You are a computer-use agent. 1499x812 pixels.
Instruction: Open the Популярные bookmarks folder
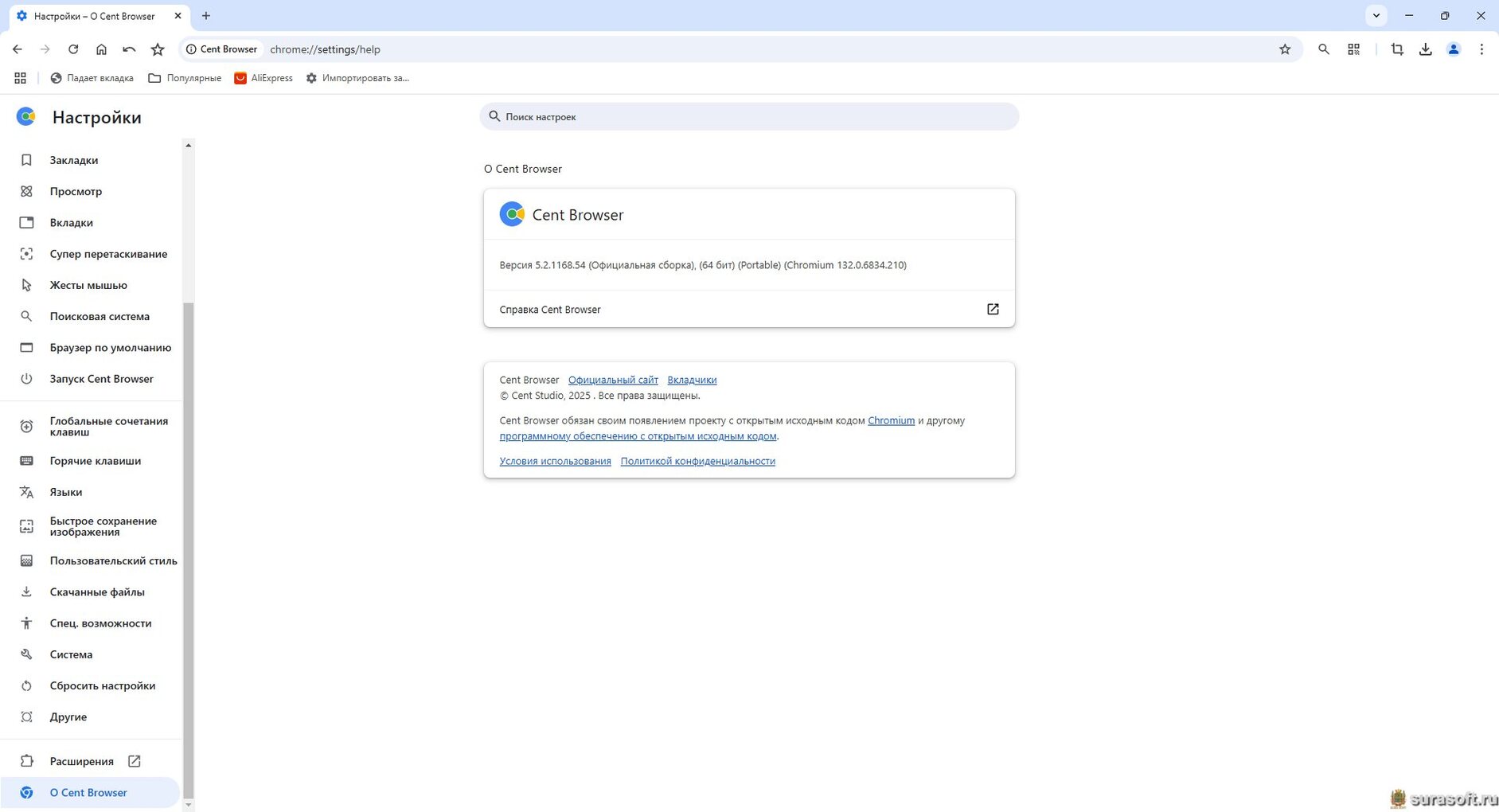click(x=185, y=78)
